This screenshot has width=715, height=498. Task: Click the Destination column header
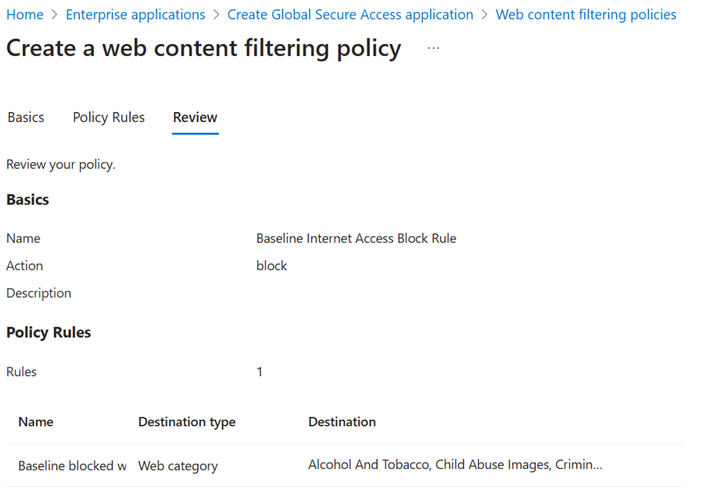pos(342,421)
